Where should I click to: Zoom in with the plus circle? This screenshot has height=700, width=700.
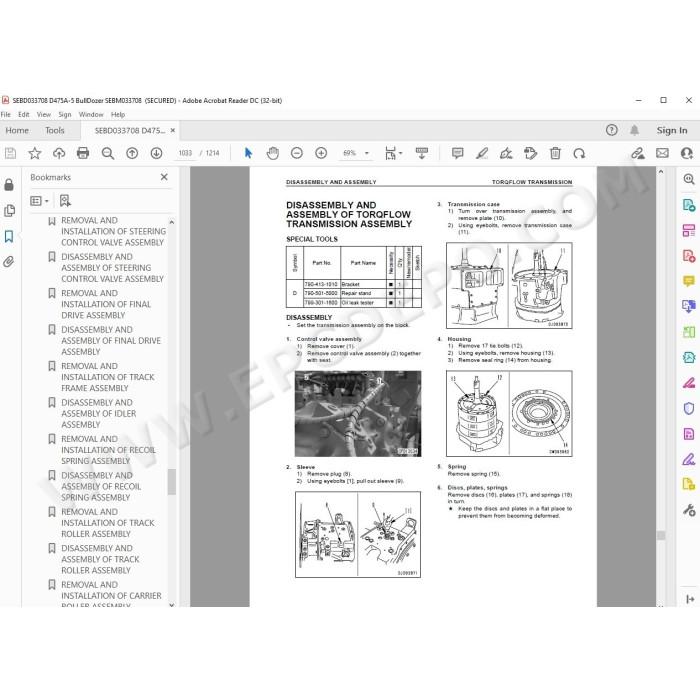point(321,154)
